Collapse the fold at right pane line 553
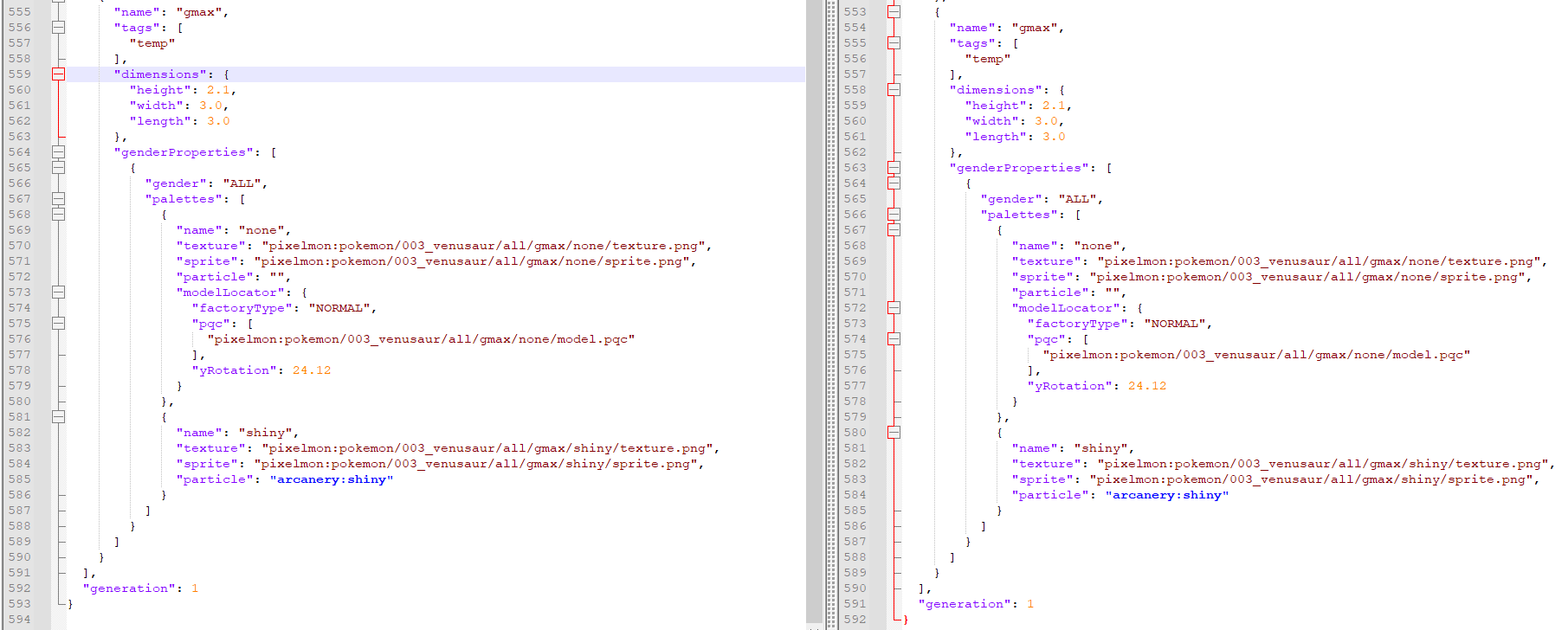Viewport: 1568px width, 630px height. 894,12
